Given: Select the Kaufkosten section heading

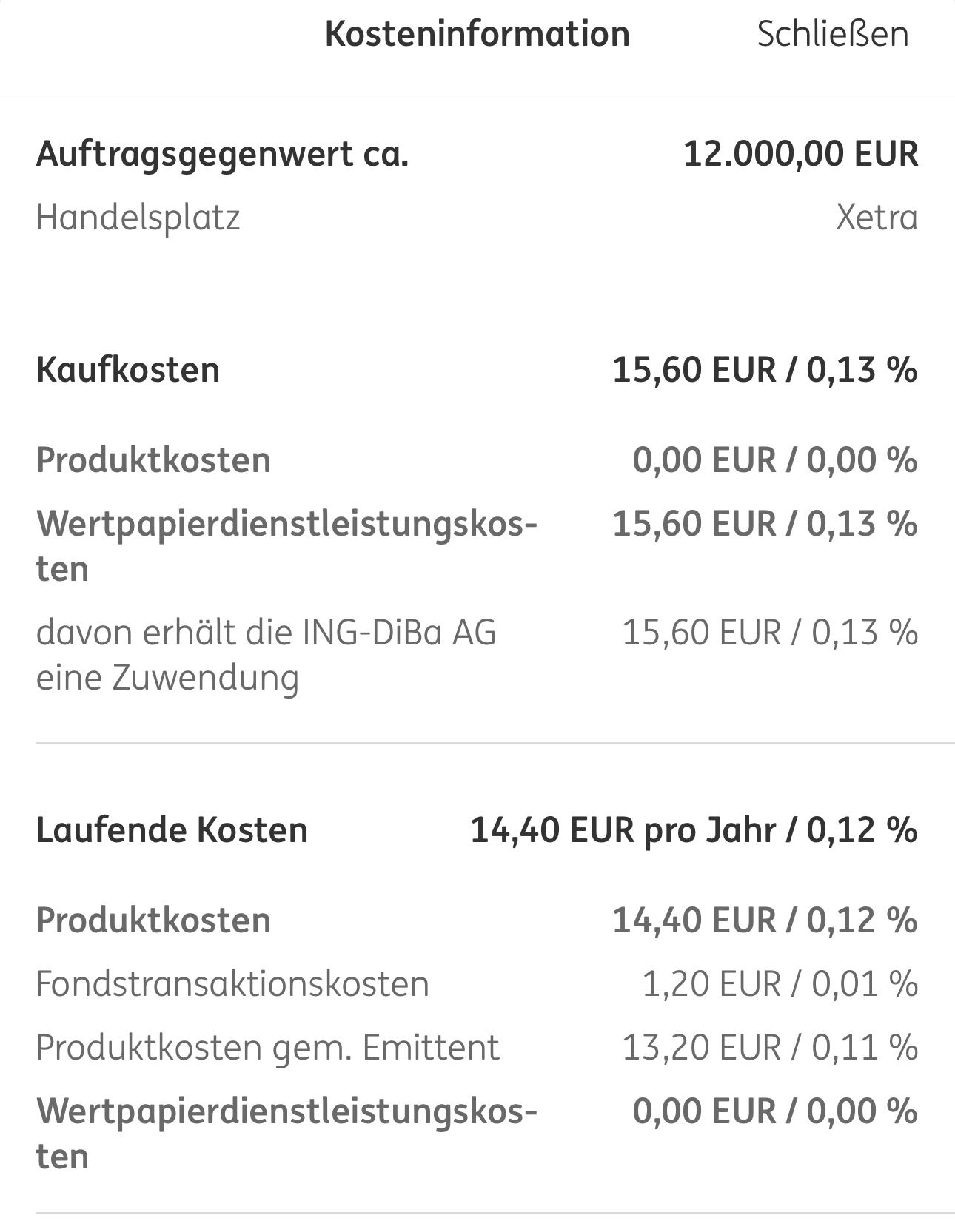Looking at the screenshot, I should click(x=128, y=369).
